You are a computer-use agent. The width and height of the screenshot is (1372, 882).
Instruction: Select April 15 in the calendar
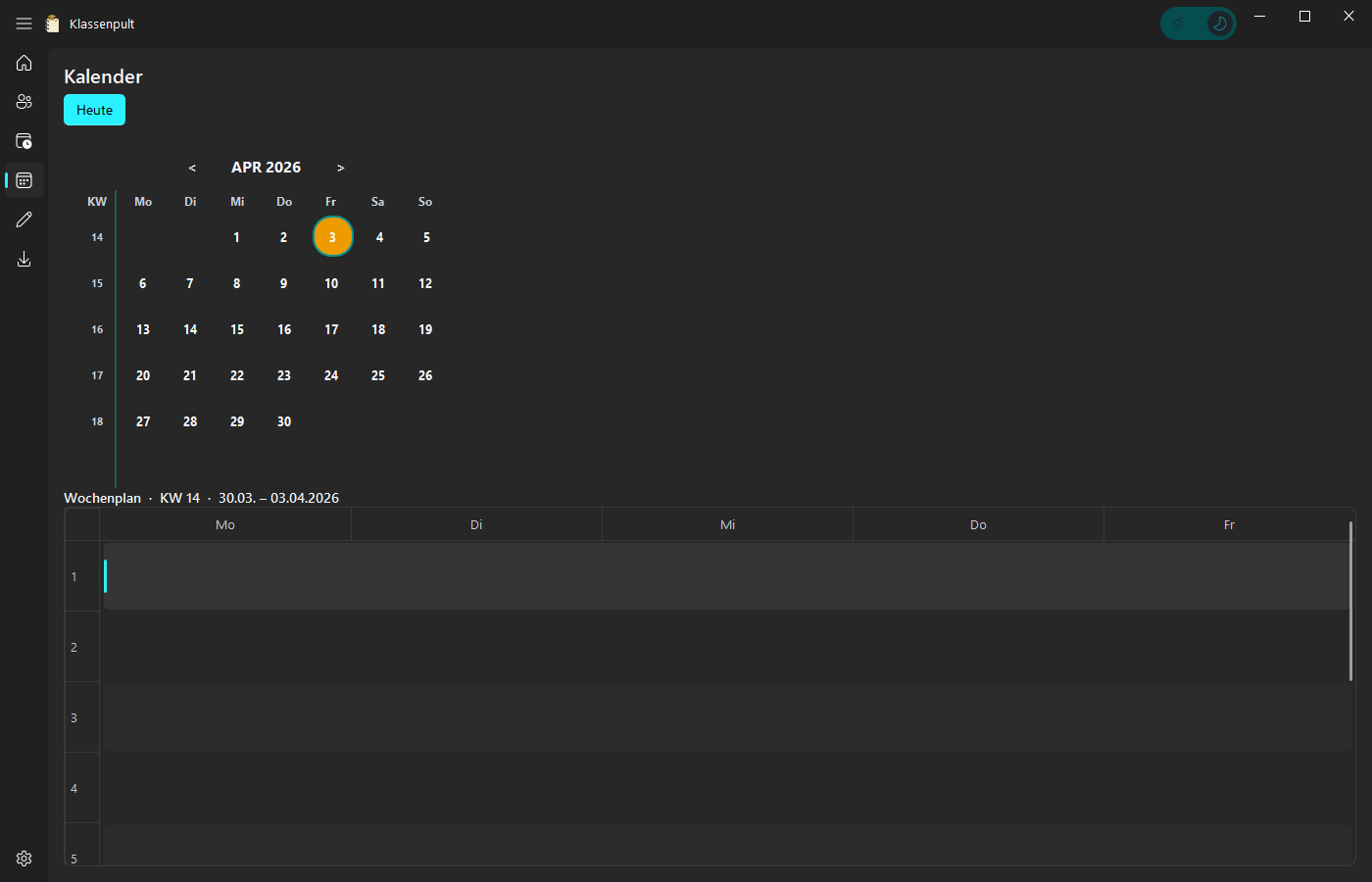point(237,329)
